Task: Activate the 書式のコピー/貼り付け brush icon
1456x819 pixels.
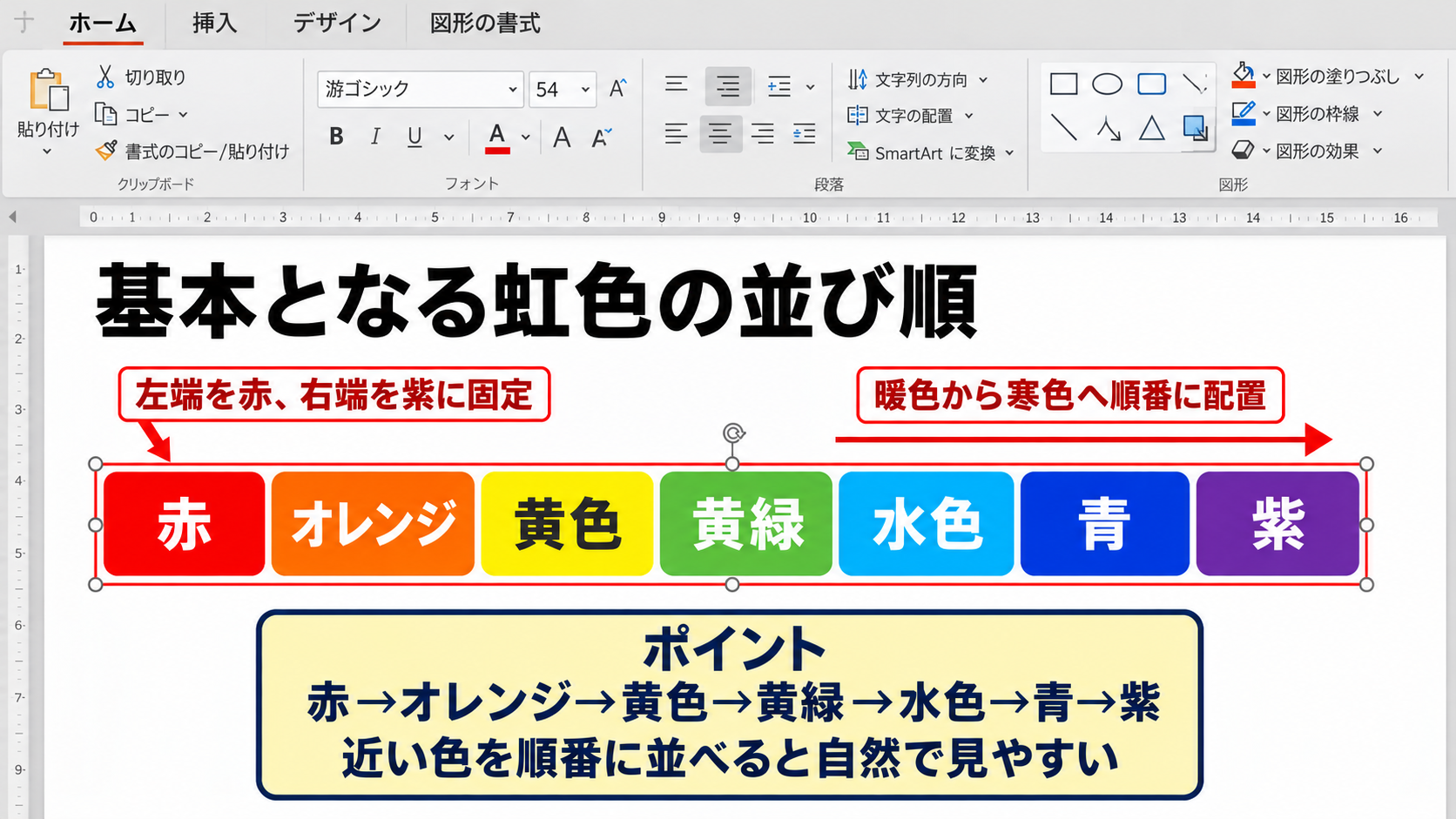Action: coord(106,151)
